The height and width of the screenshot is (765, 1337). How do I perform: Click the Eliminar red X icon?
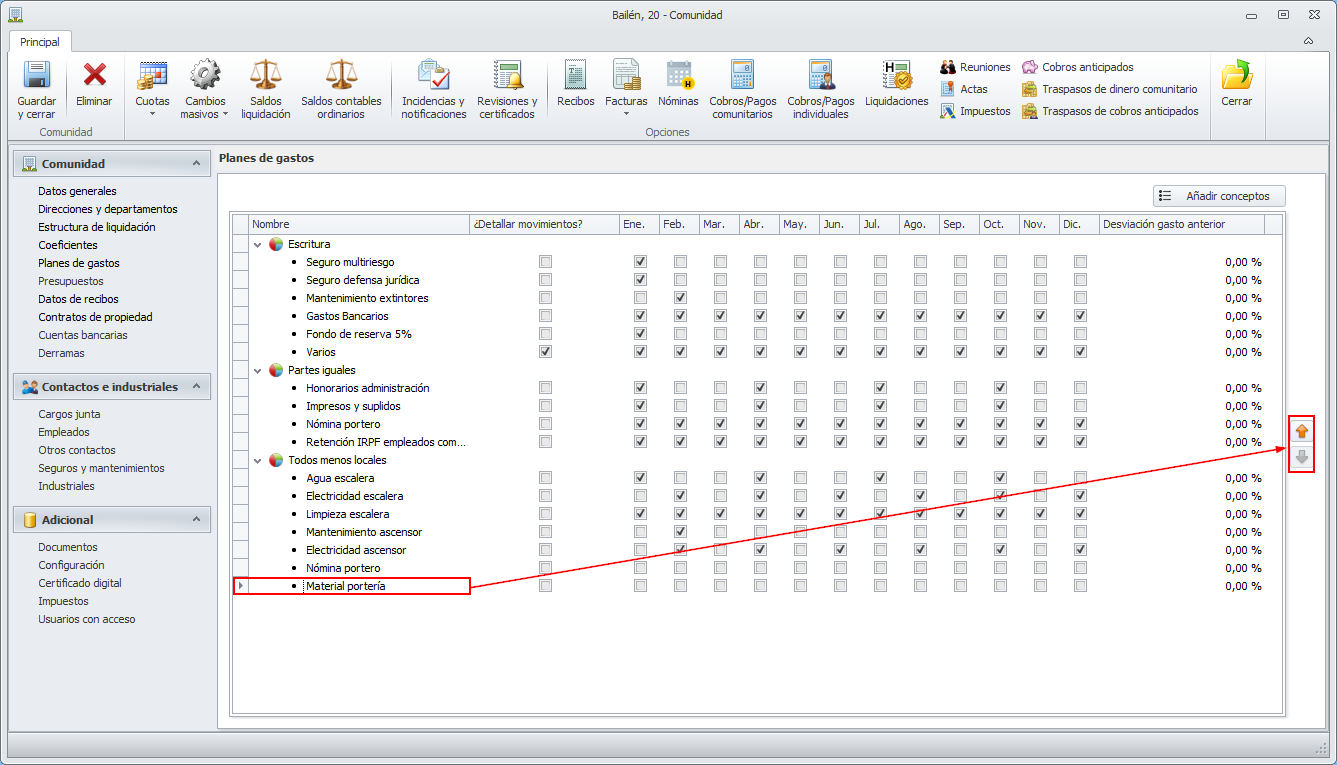coord(94,77)
